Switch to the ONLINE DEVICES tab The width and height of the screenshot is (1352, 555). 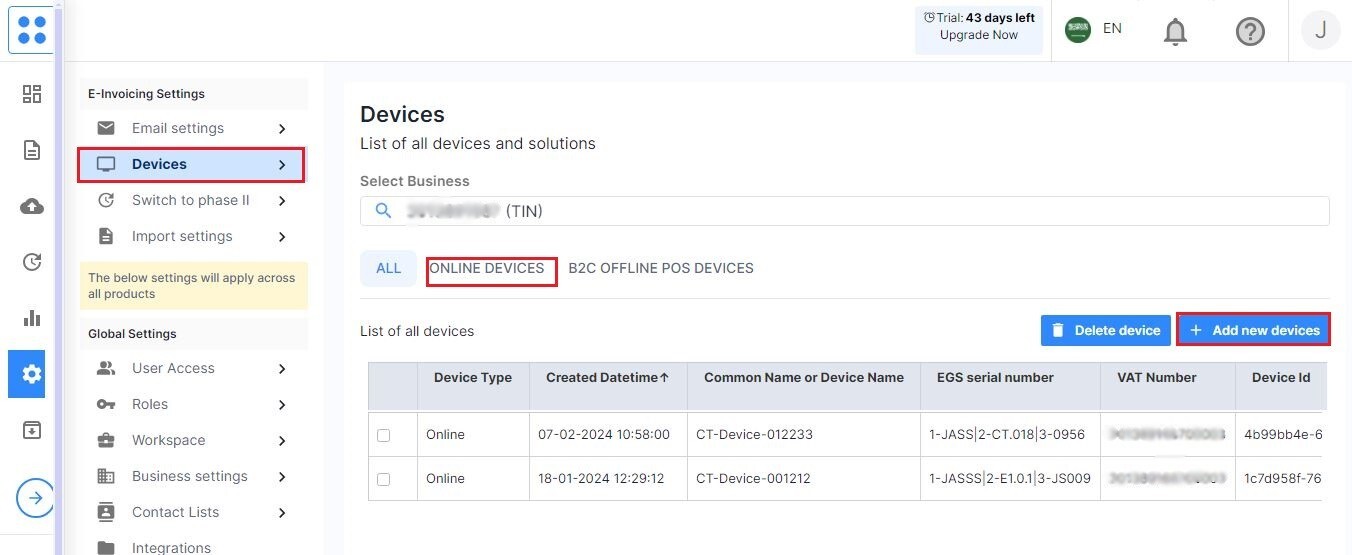tap(487, 268)
